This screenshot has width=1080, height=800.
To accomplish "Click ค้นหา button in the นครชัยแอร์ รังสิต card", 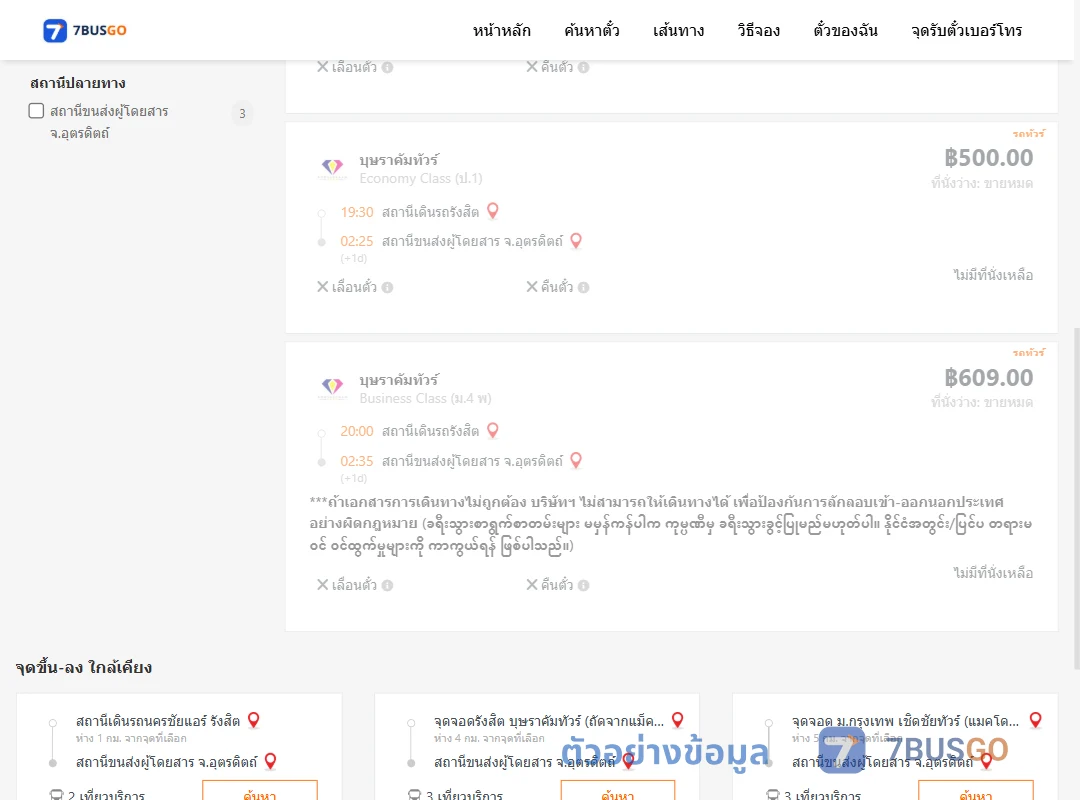I will 260,792.
